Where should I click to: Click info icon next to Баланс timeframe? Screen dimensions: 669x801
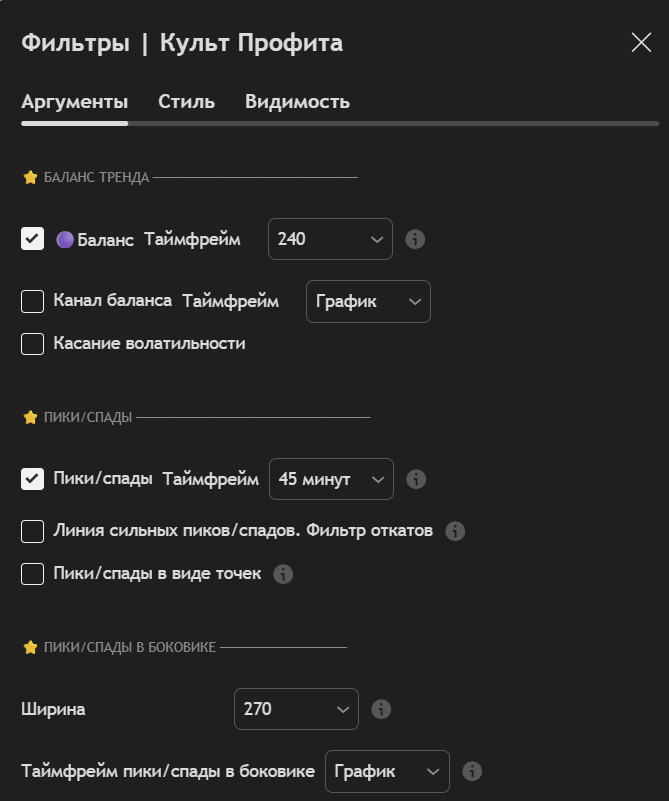tap(415, 240)
